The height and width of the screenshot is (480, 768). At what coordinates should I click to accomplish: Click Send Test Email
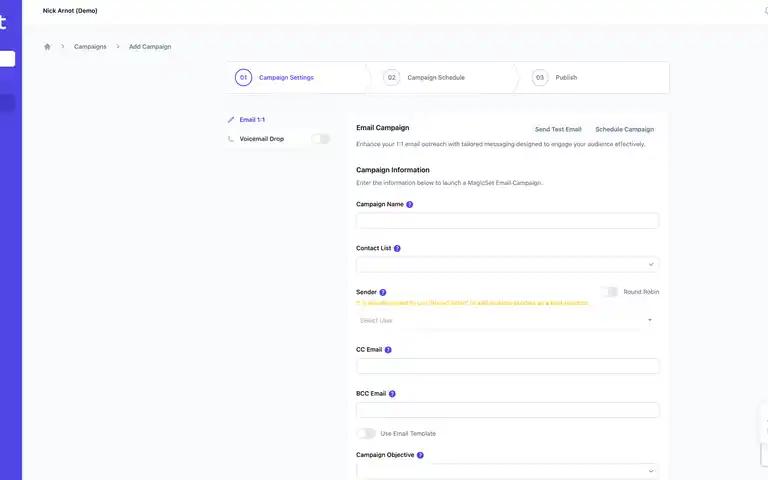558,129
